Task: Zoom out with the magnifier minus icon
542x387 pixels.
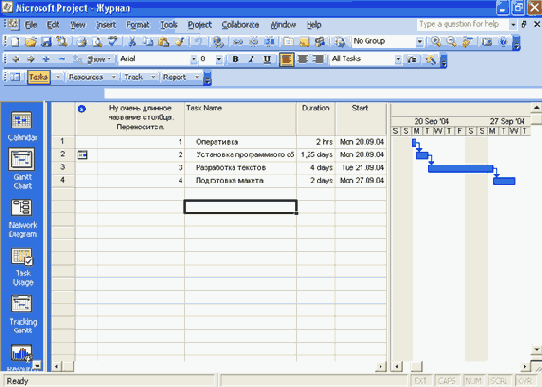Action: 451,42
